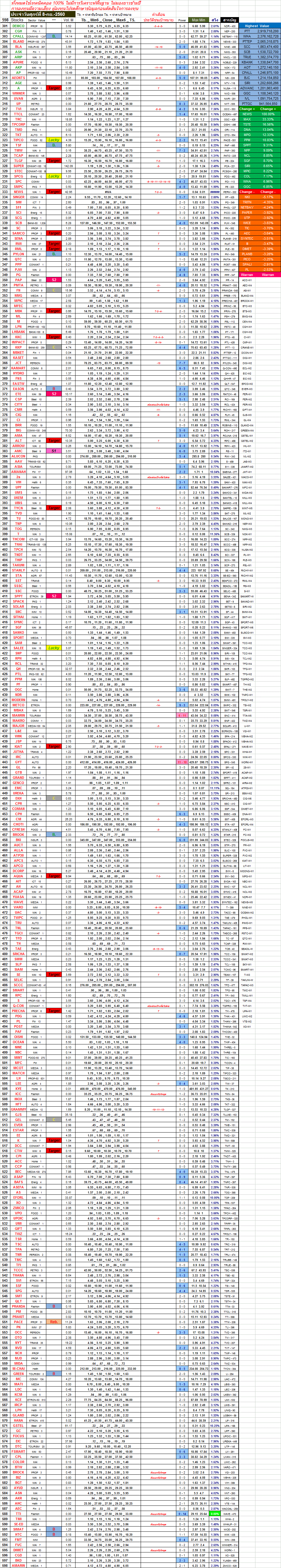Click the Power column header
The height and width of the screenshot is (1568, 281).
coord(182,20)
